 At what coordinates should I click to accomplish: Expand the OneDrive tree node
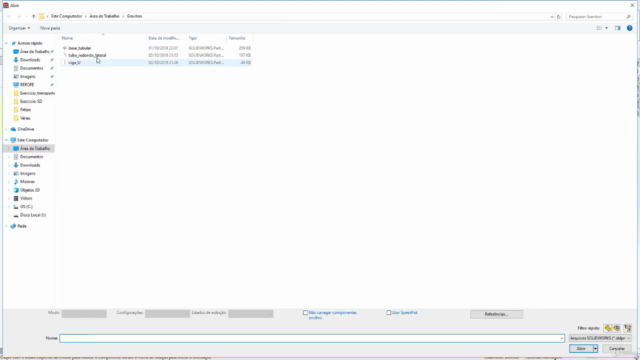7,129
